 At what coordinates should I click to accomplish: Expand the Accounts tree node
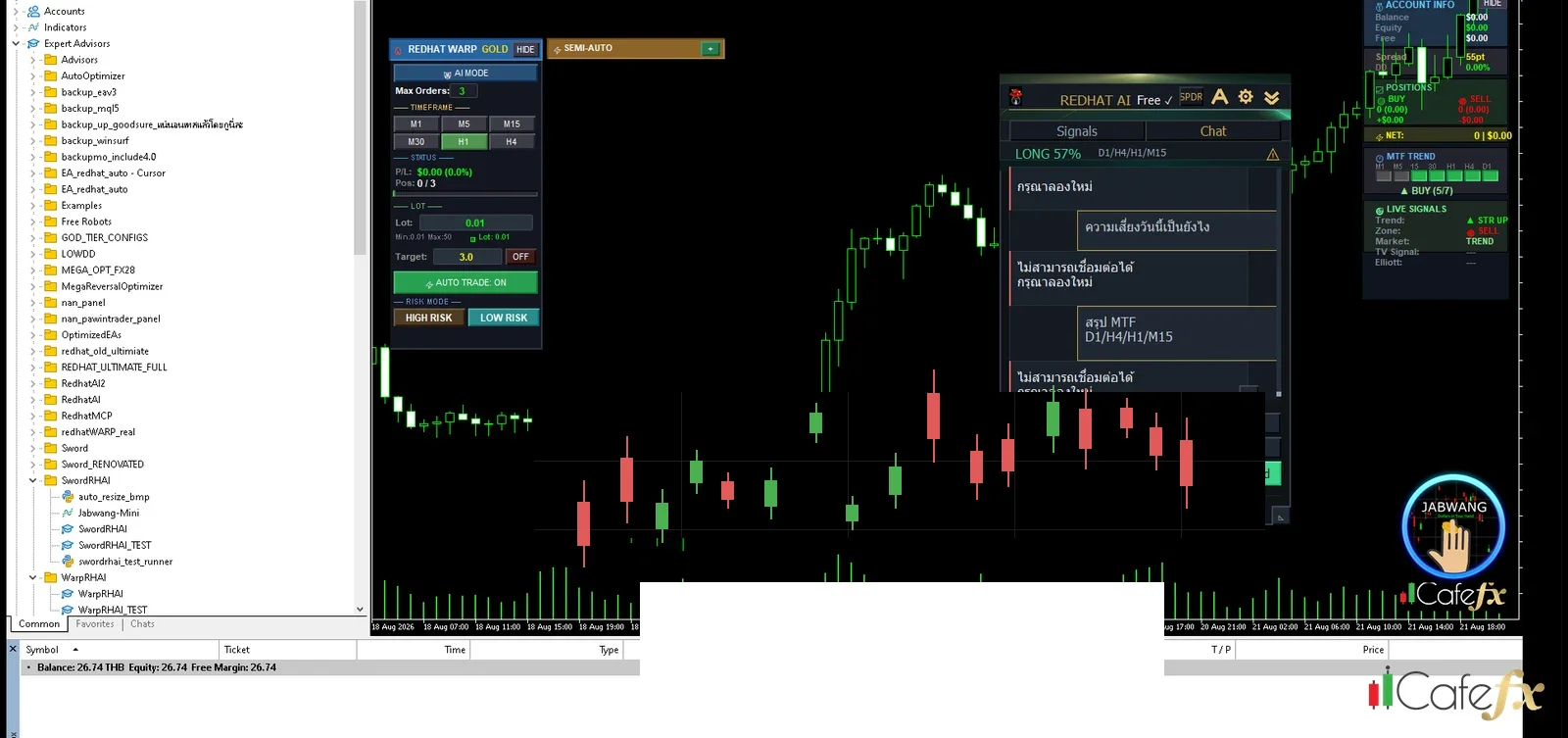click(x=16, y=11)
